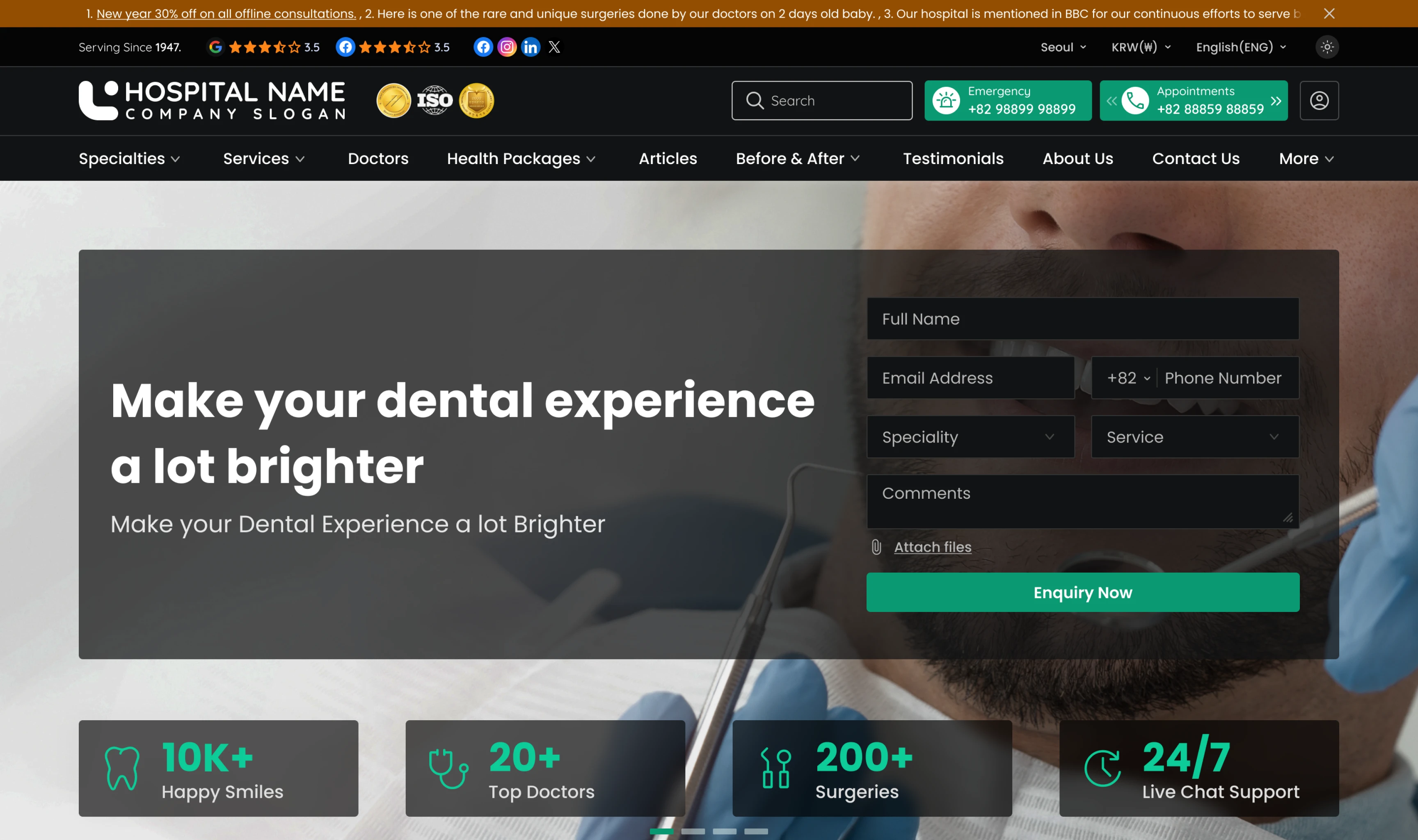Image resolution: width=1418 pixels, height=840 pixels.
Task: Open the KRW currency dropdown
Action: (x=1141, y=47)
